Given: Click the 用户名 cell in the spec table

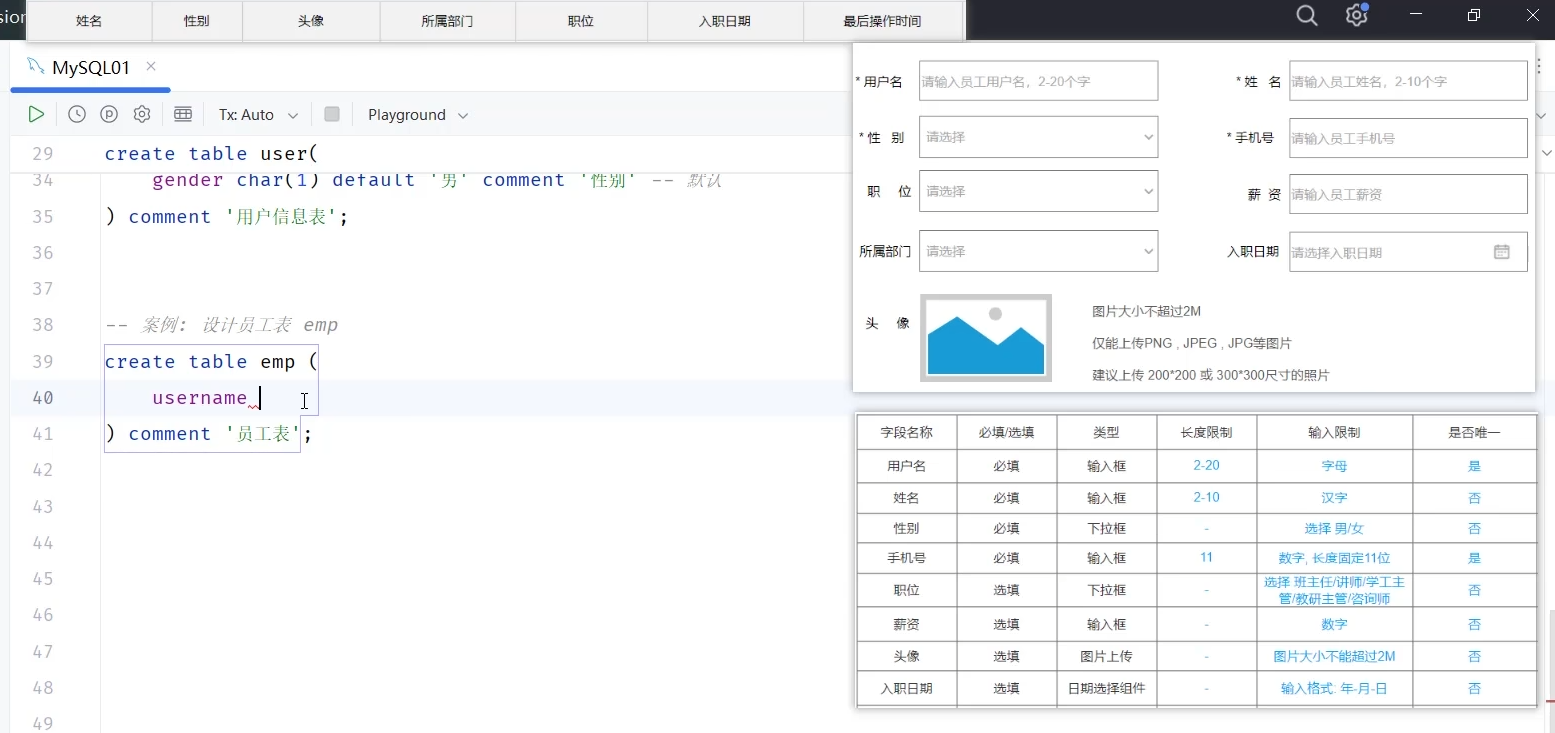Looking at the screenshot, I should pos(906,466).
